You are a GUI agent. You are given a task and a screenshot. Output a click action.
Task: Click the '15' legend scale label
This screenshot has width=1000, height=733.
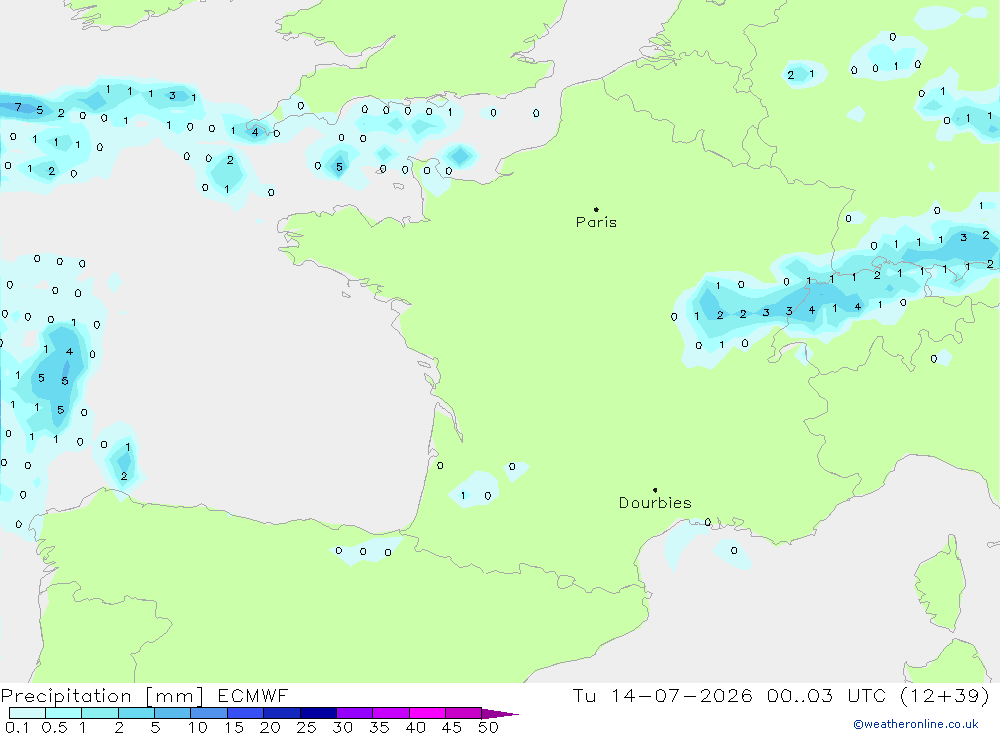pos(234,727)
